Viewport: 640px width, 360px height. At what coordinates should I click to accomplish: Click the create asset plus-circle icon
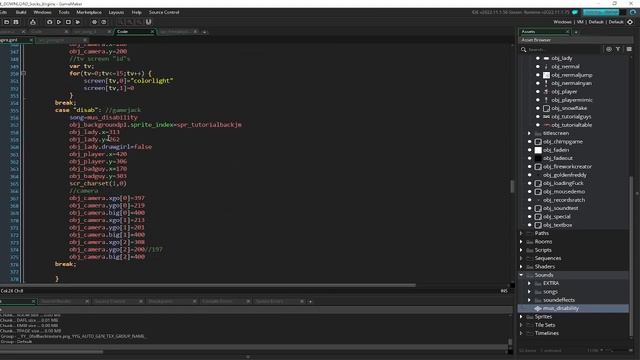pyautogui.click(x=609, y=49)
